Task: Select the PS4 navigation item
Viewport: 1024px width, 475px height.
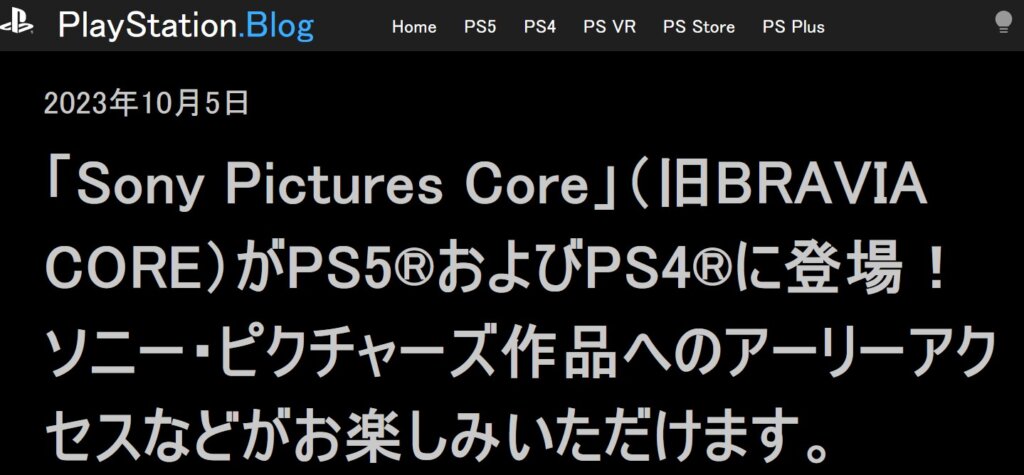Action: point(540,27)
